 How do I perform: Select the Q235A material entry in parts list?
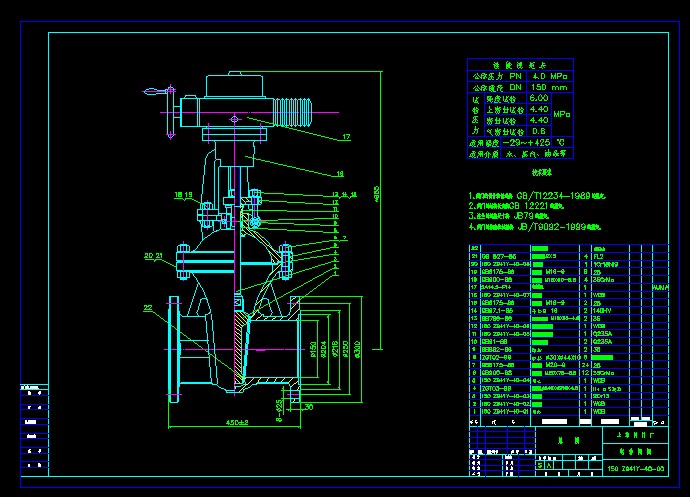pos(603,333)
